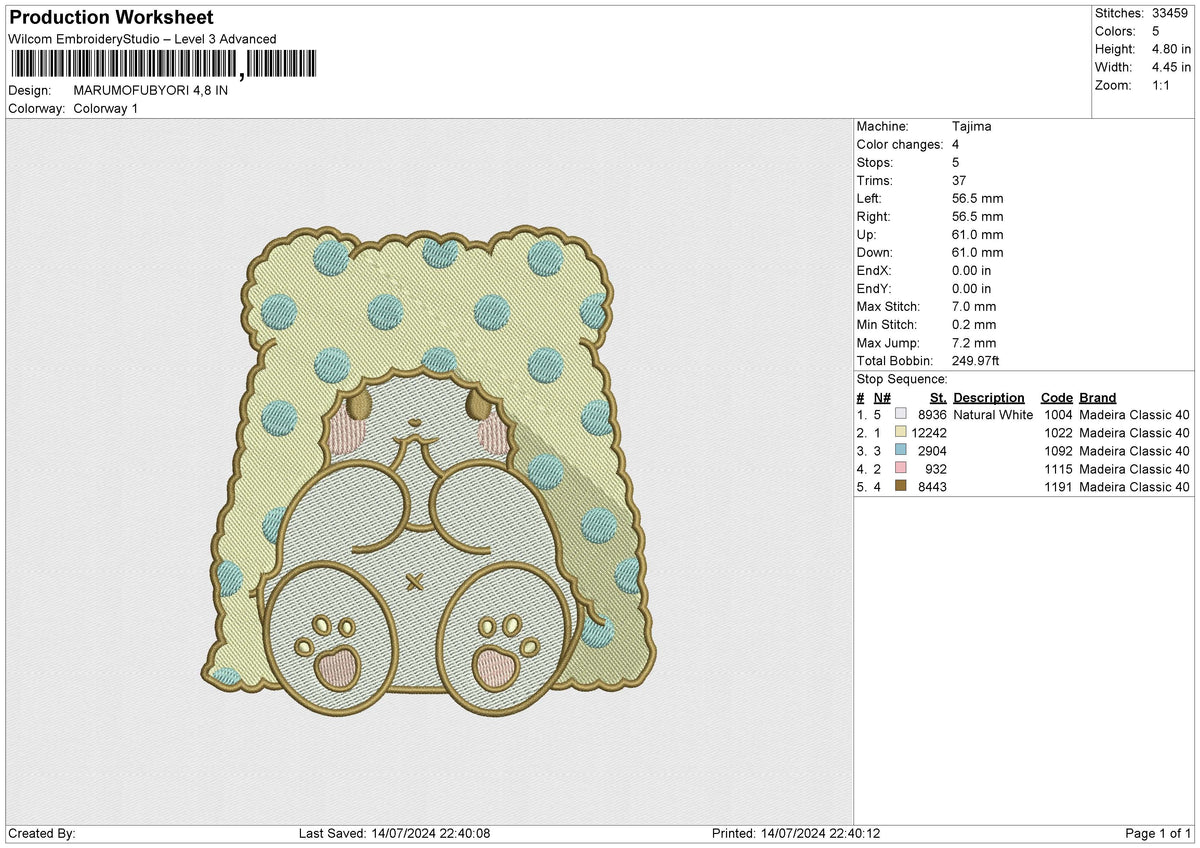Image resolution: width=1200 pixels, height=848 pixels.
Task: Select stitch count '8443' in row 5
Action: [932, 487]
